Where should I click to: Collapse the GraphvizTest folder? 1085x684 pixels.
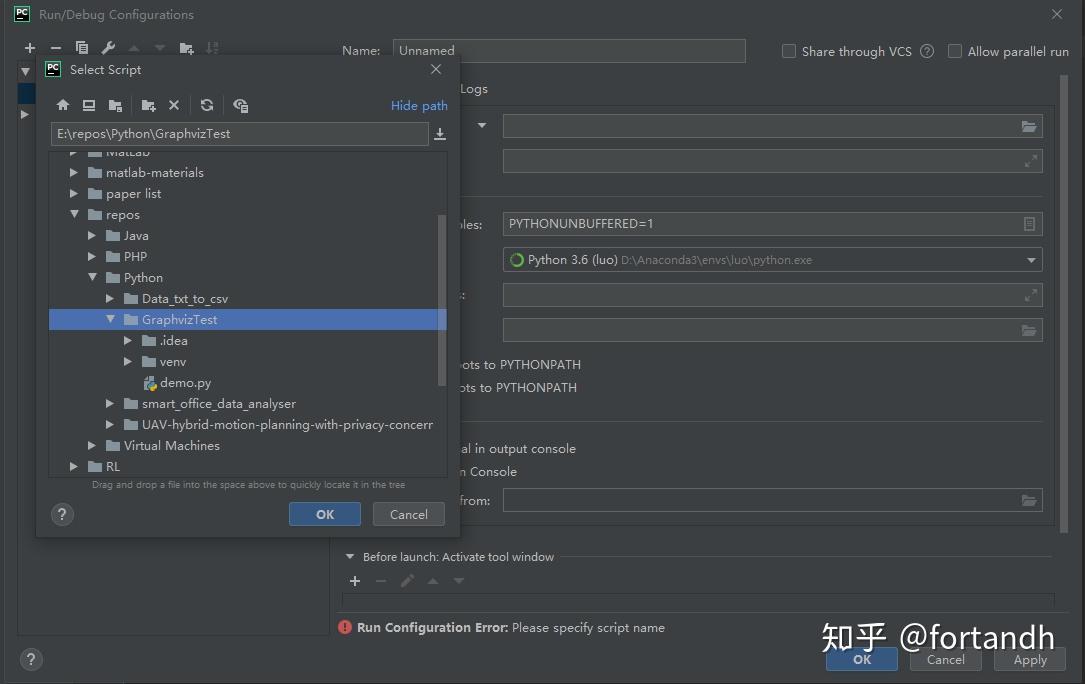click(111, 319)
